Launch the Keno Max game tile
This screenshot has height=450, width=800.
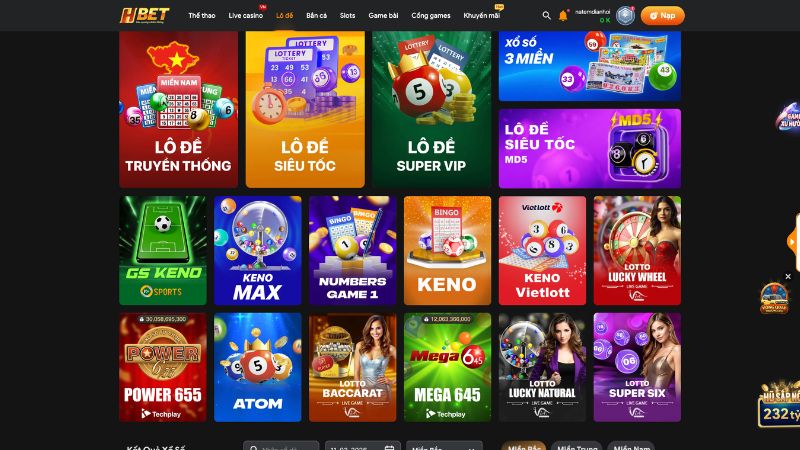coord(258,251)
